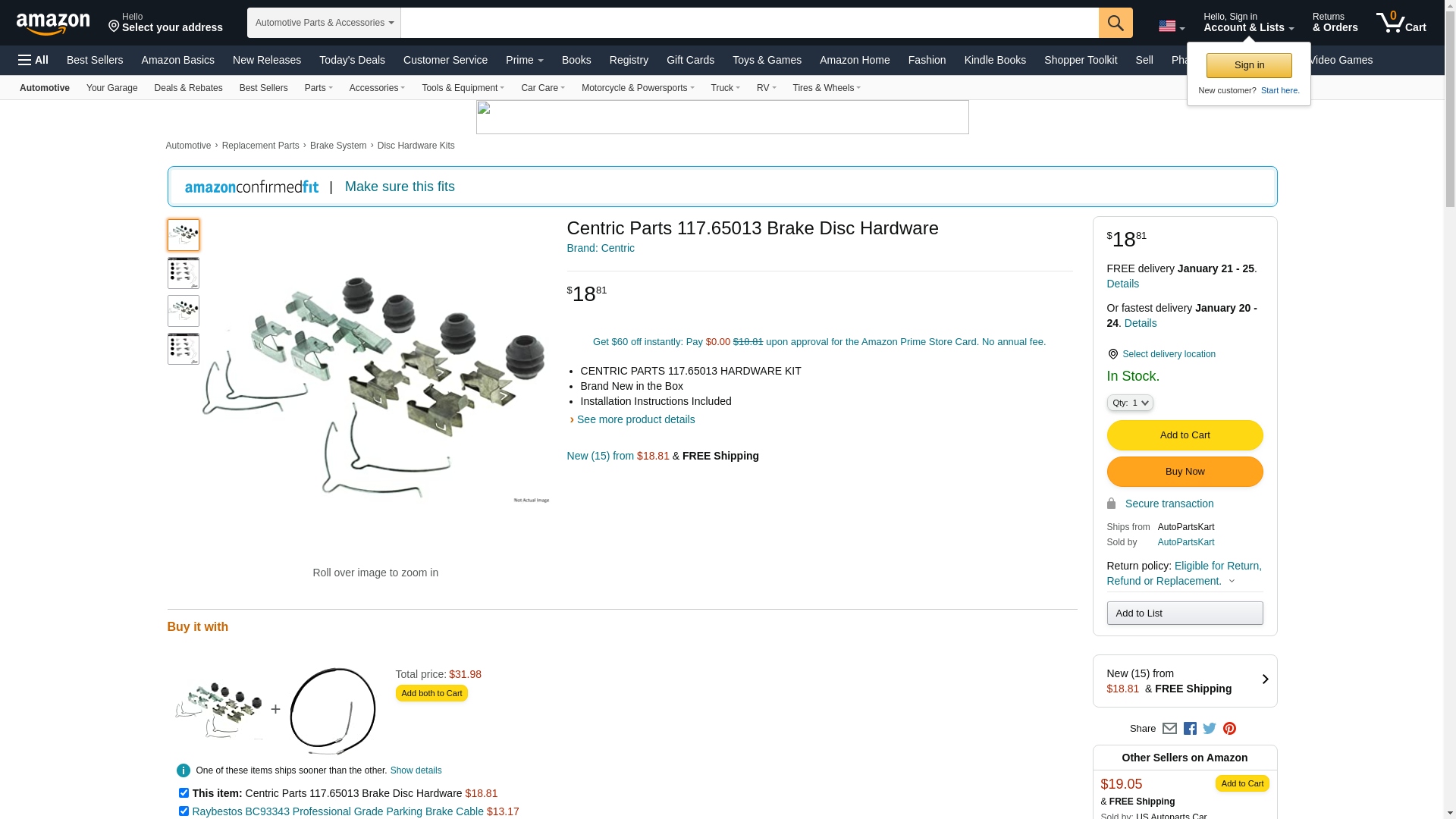Expand the return policy details chevron
The image size is (1456, 819).
point(1232,582)
